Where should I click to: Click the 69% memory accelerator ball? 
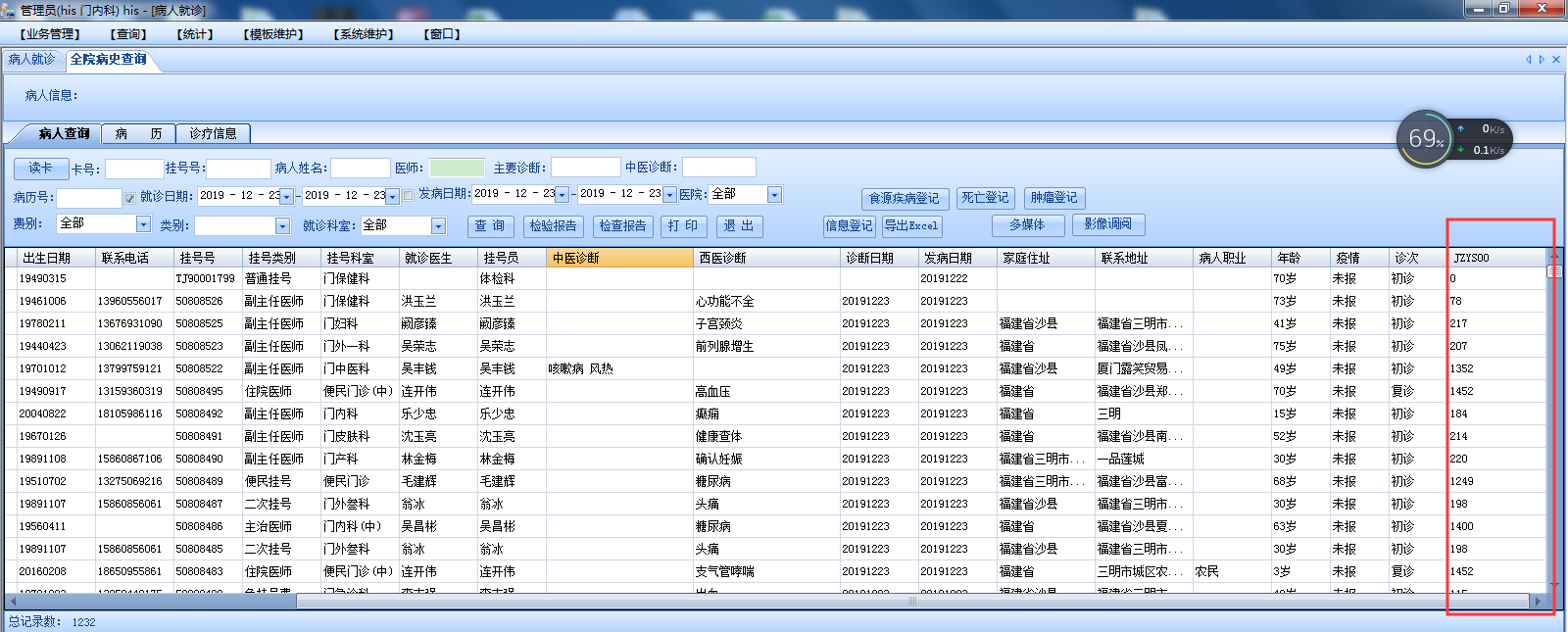pyautogui.click(x=1425, y=139)
